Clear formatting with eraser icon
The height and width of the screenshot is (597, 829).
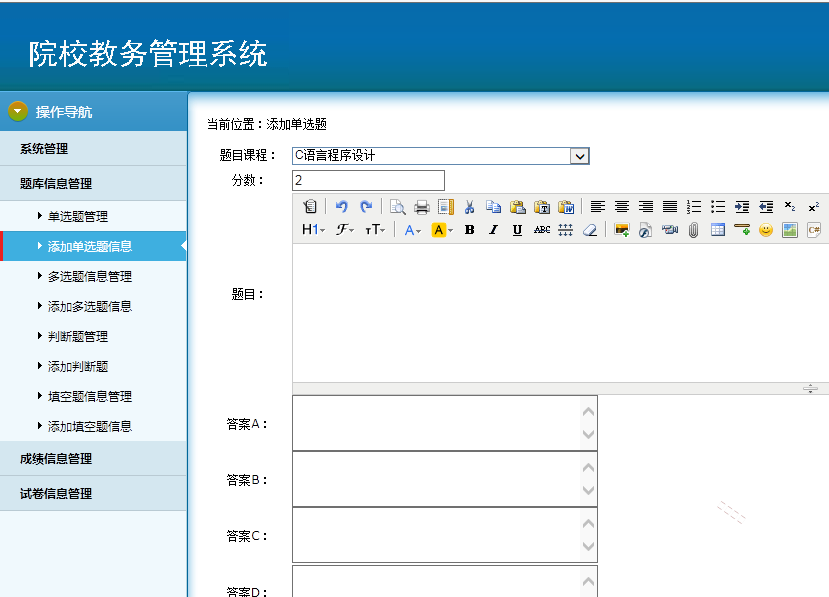(589, 230)
